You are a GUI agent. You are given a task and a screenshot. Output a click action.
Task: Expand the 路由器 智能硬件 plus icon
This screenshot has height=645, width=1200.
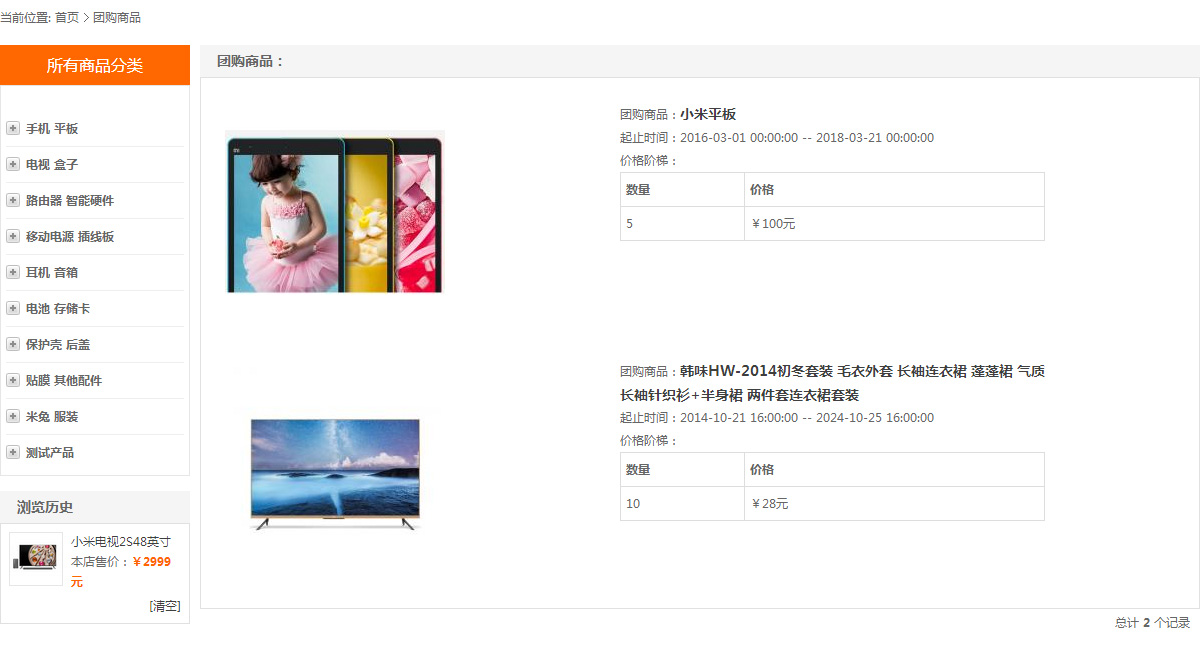pyautogui.click(x=13, y=200)
